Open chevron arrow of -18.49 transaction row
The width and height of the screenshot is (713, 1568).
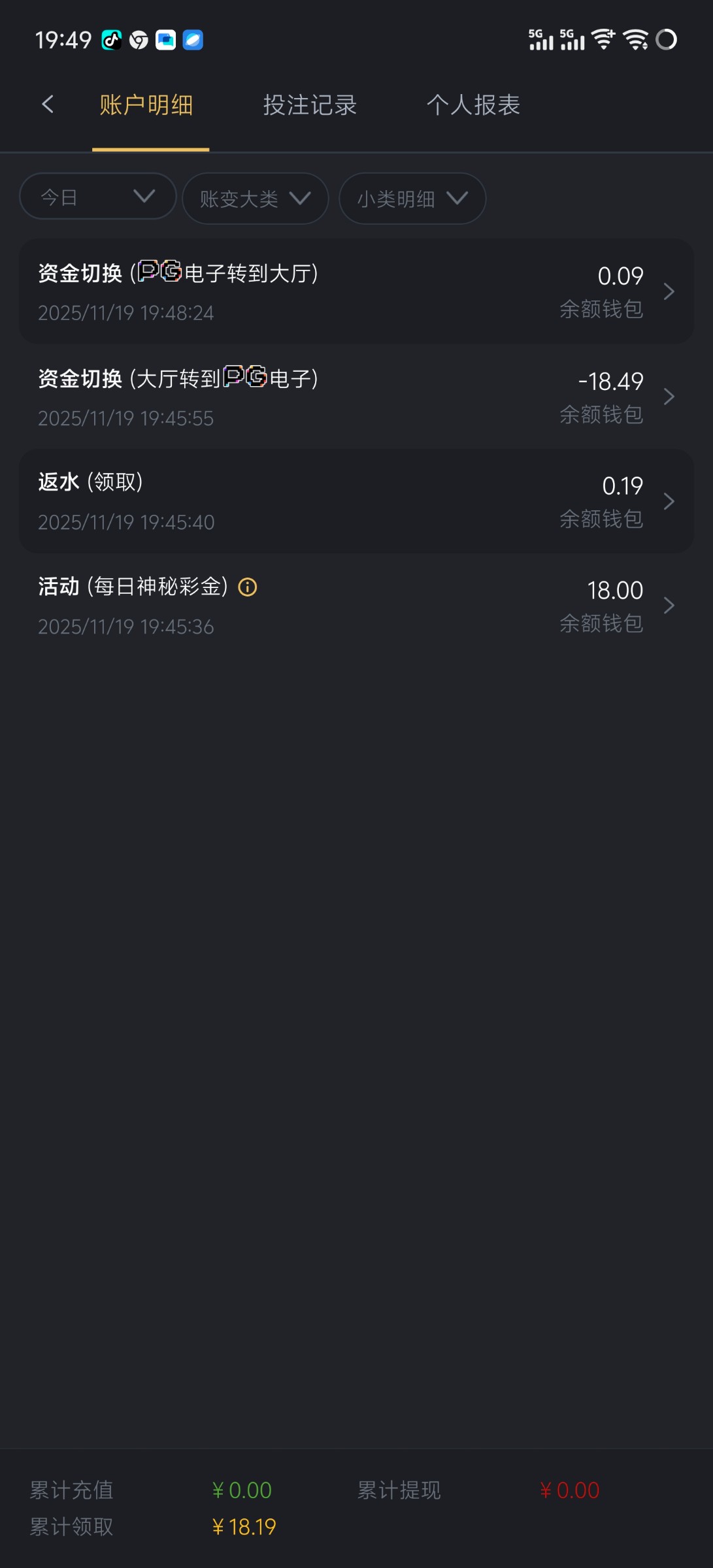click(669, 397)
